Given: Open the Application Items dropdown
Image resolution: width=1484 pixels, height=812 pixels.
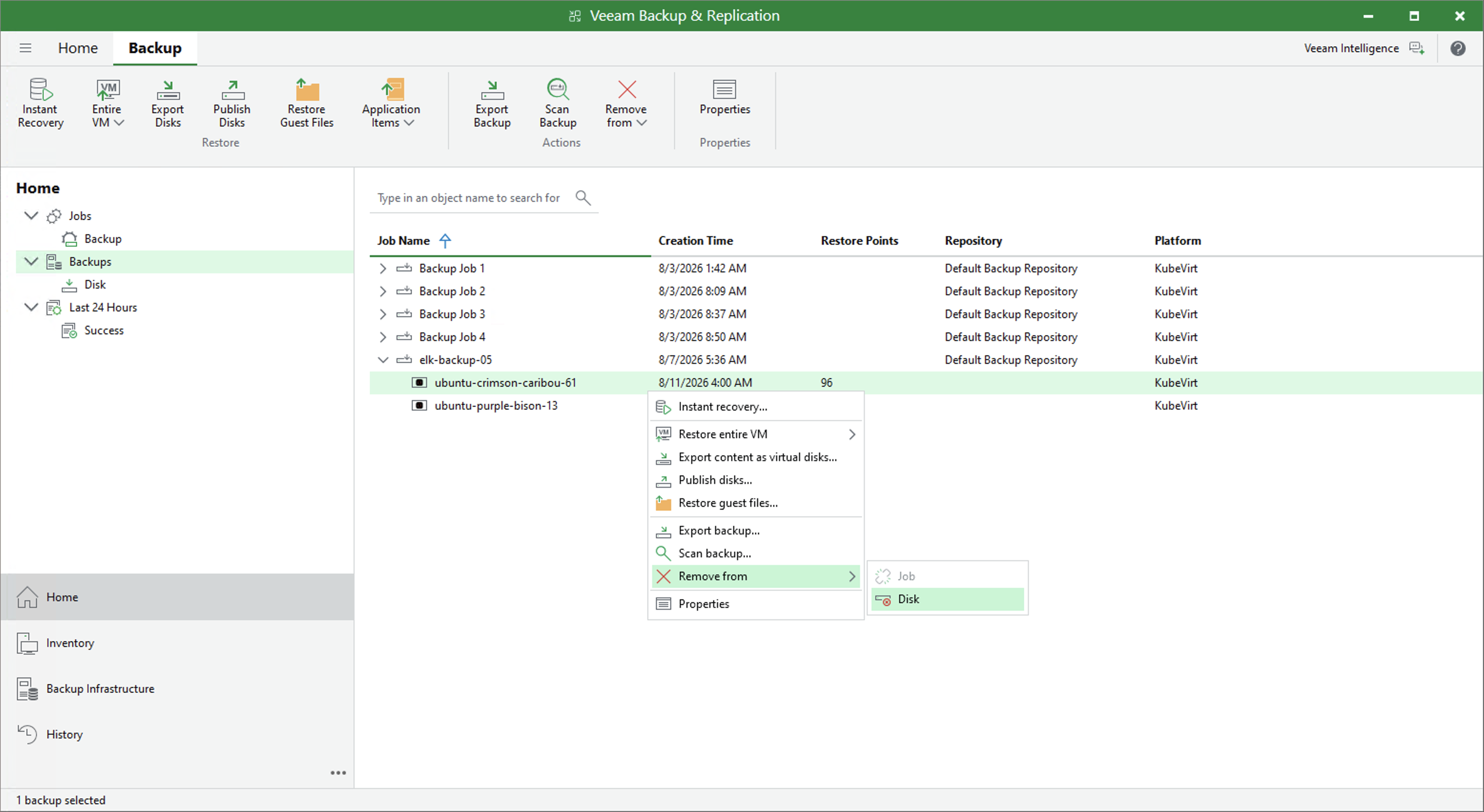Looking at the screenshot, I should coord(391,103).
